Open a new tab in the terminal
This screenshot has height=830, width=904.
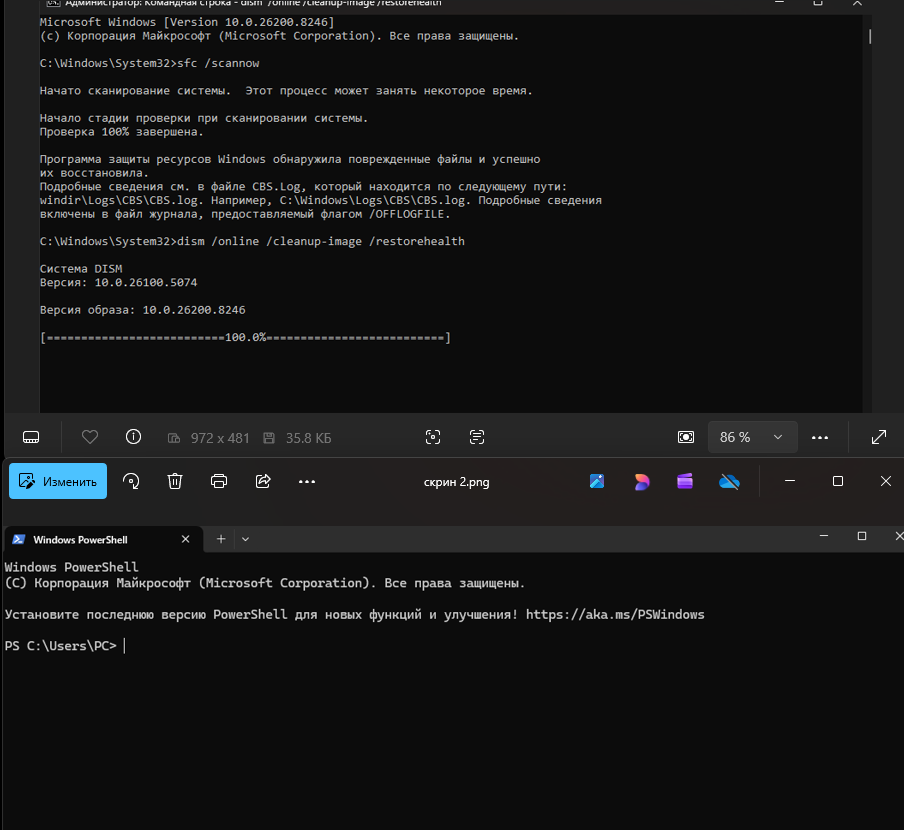221,540
